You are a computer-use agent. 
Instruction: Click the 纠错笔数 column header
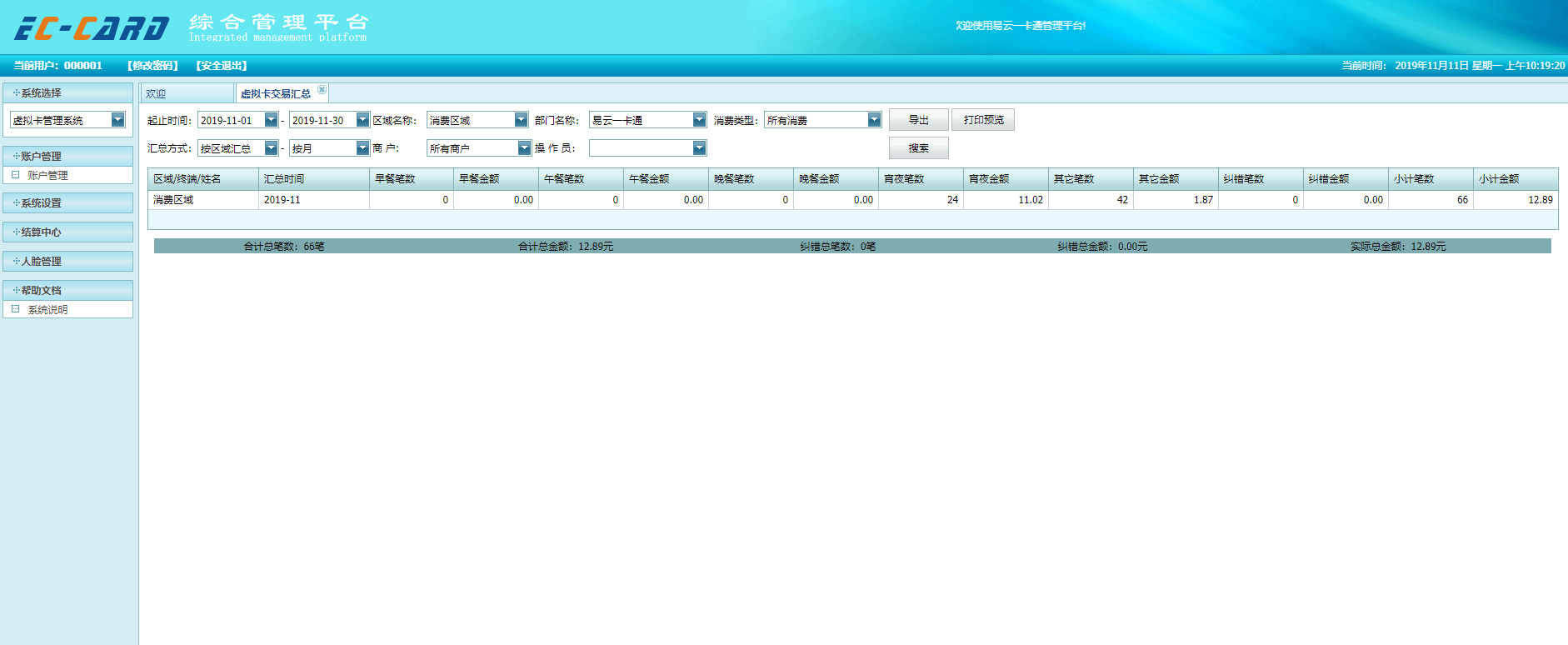coord(1261,179)
